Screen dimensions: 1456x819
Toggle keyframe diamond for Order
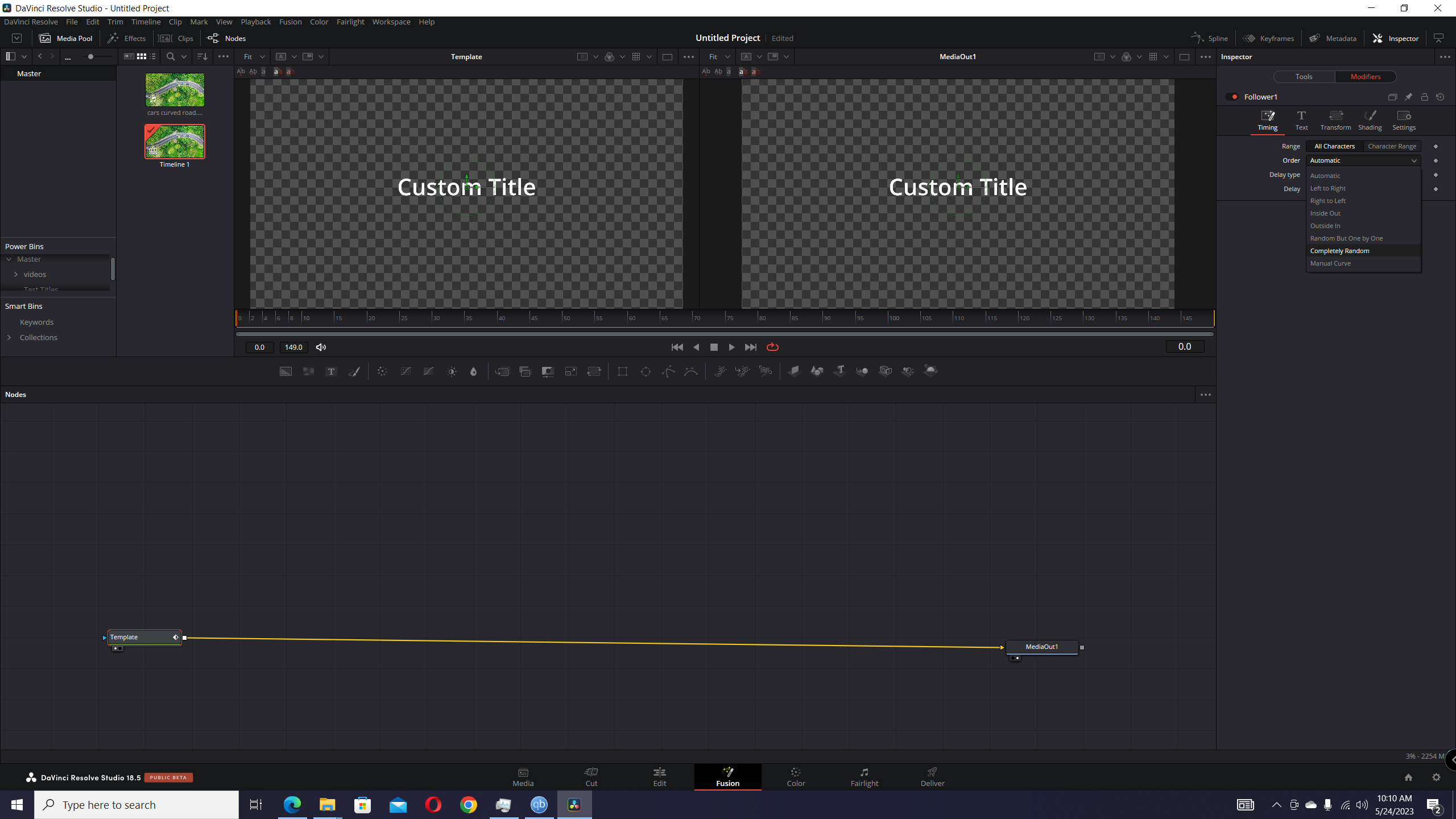(1436, 160)
